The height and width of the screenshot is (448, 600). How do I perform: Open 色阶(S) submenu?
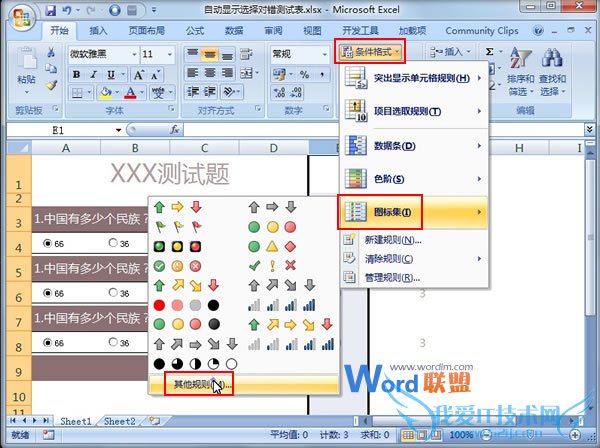tap(414, 179)
